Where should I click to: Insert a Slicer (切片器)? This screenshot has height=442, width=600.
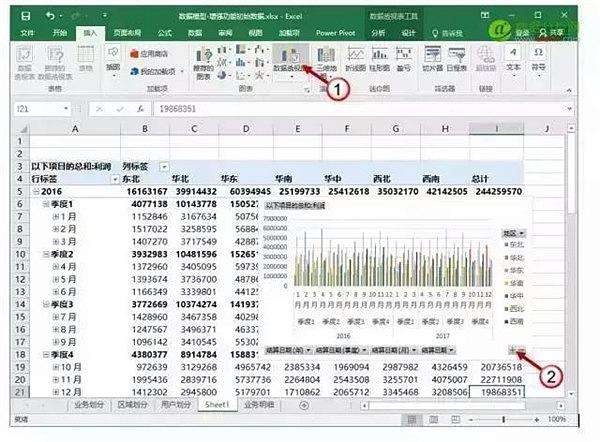[x=432, y=59]
